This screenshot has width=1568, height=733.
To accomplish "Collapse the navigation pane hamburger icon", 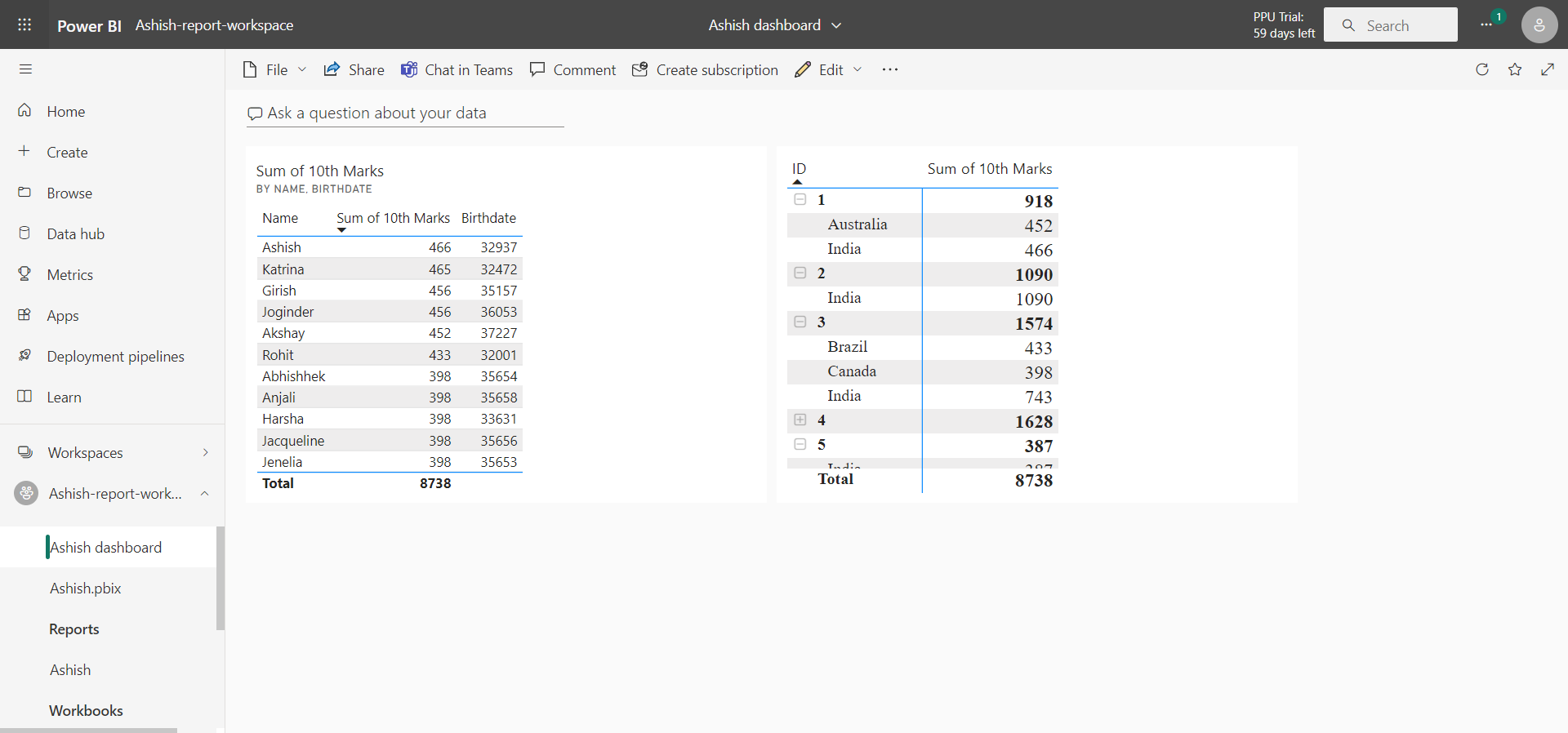I will pos(25,69).
